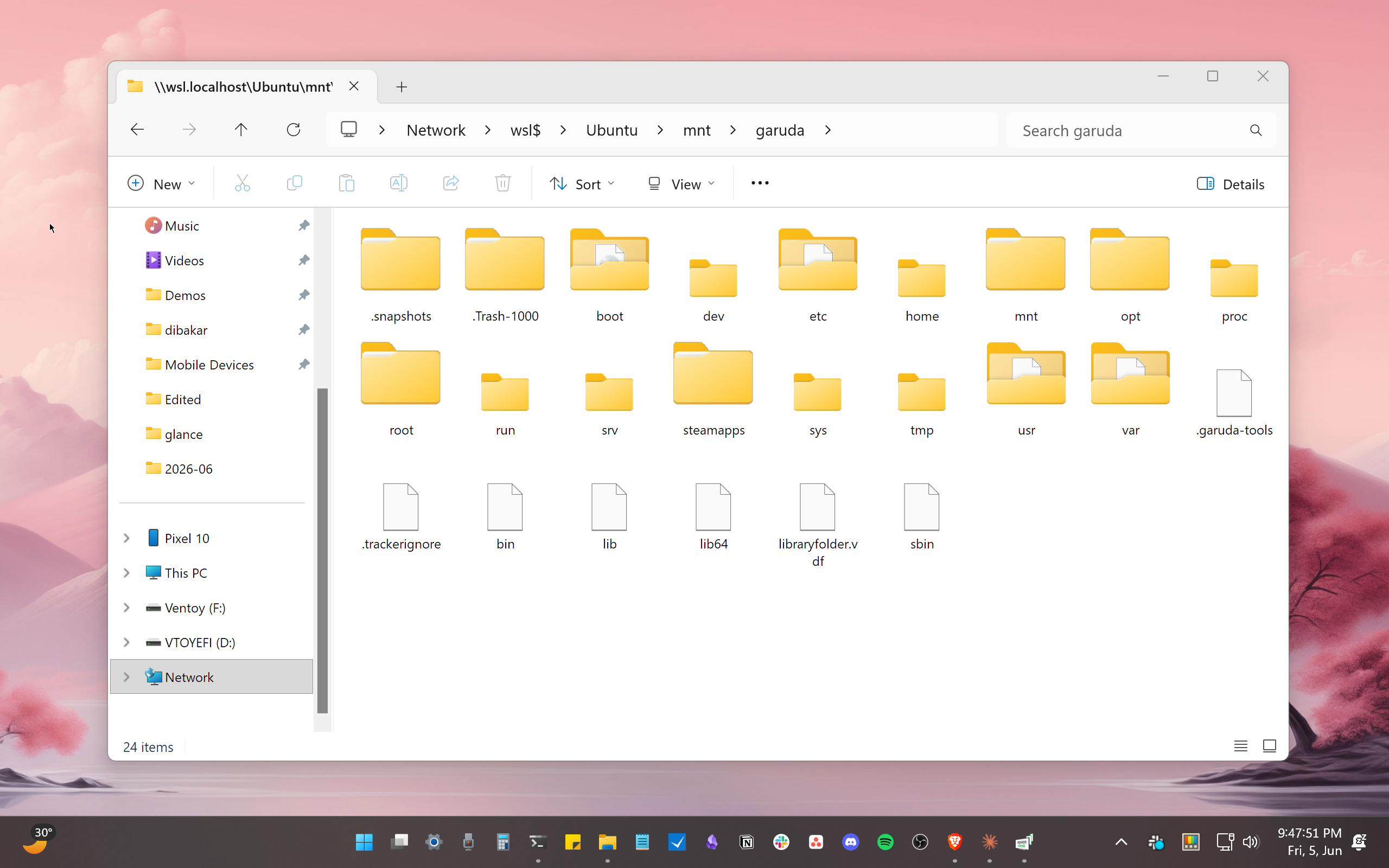Select the usr folder
Image resolution: width=1389 pixels, height=868 pixels.
(x=1025, y=389)
